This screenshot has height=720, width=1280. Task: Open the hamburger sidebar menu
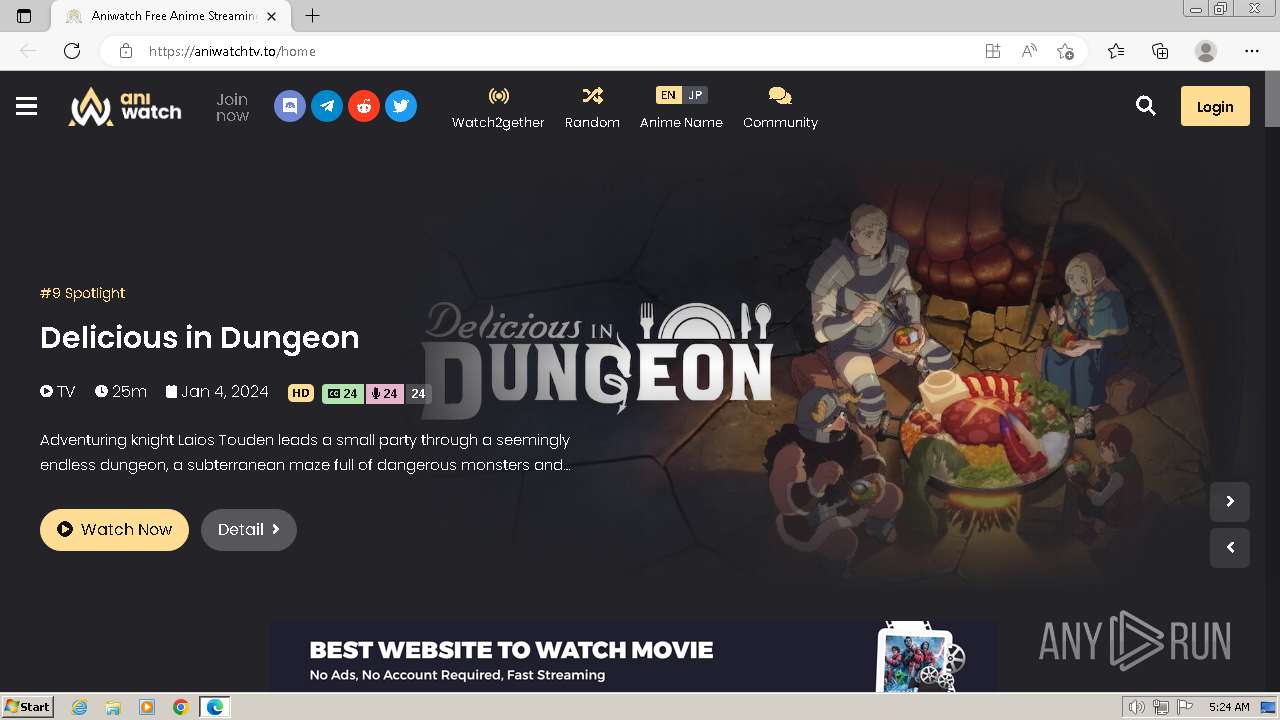27,106
